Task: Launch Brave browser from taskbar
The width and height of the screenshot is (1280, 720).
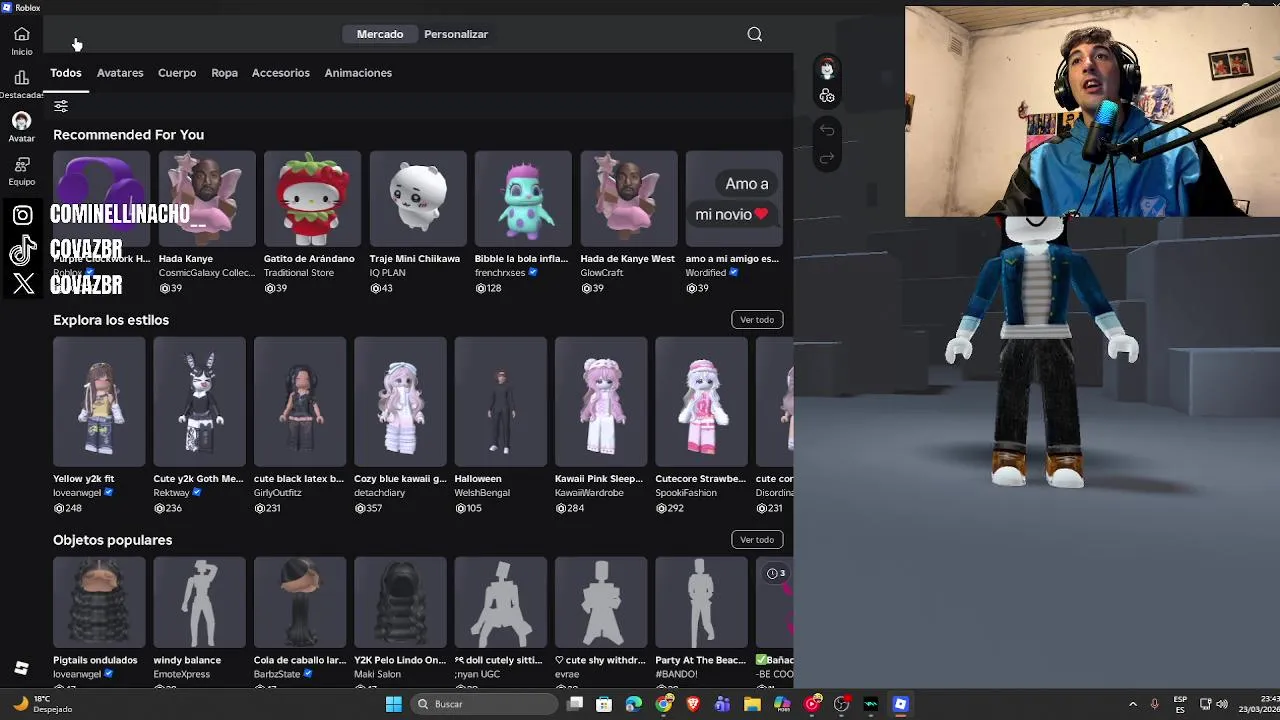Action: [693, 704]
